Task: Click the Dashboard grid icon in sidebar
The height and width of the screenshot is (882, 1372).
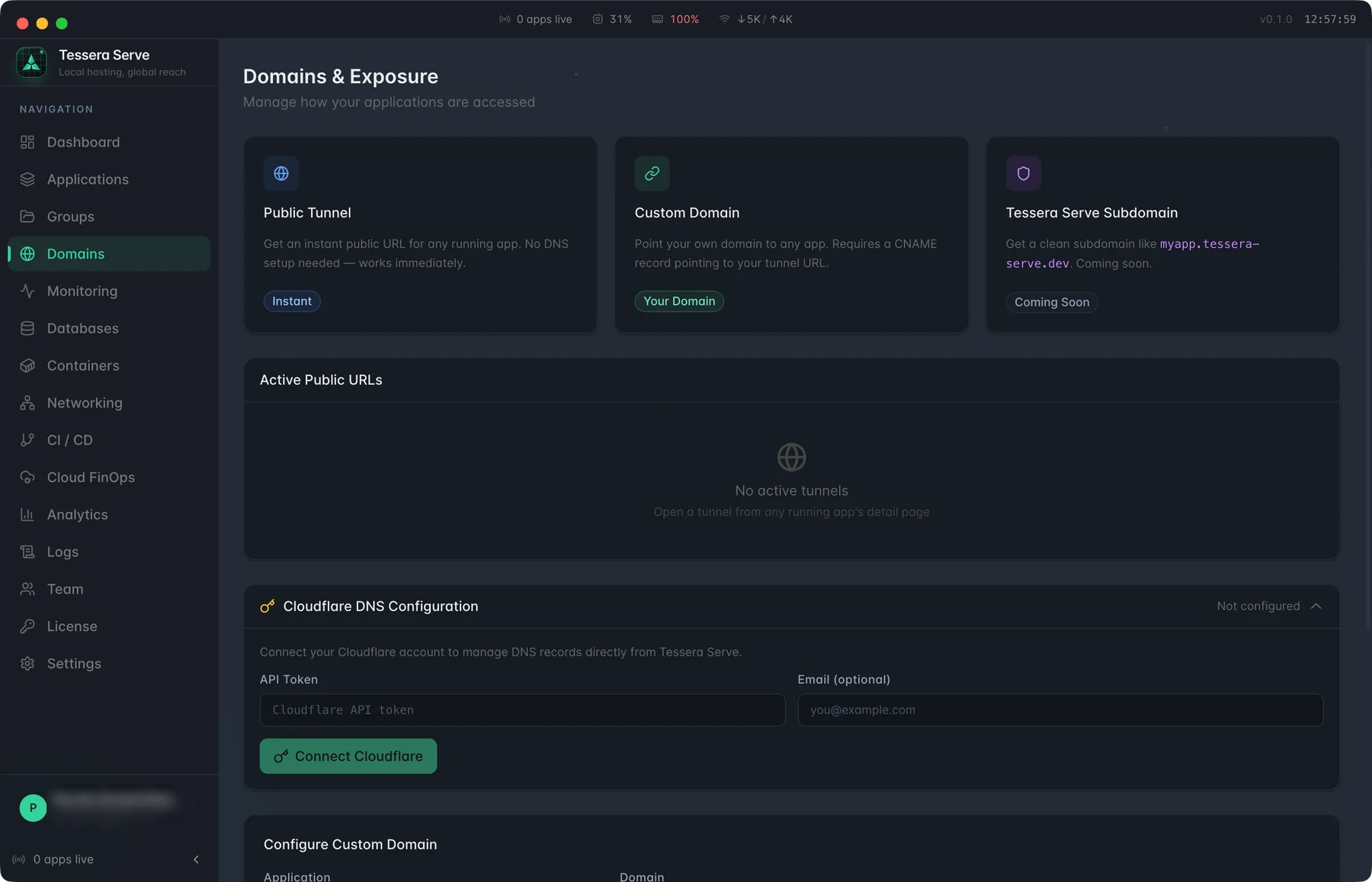Action: tap(27, 142)
